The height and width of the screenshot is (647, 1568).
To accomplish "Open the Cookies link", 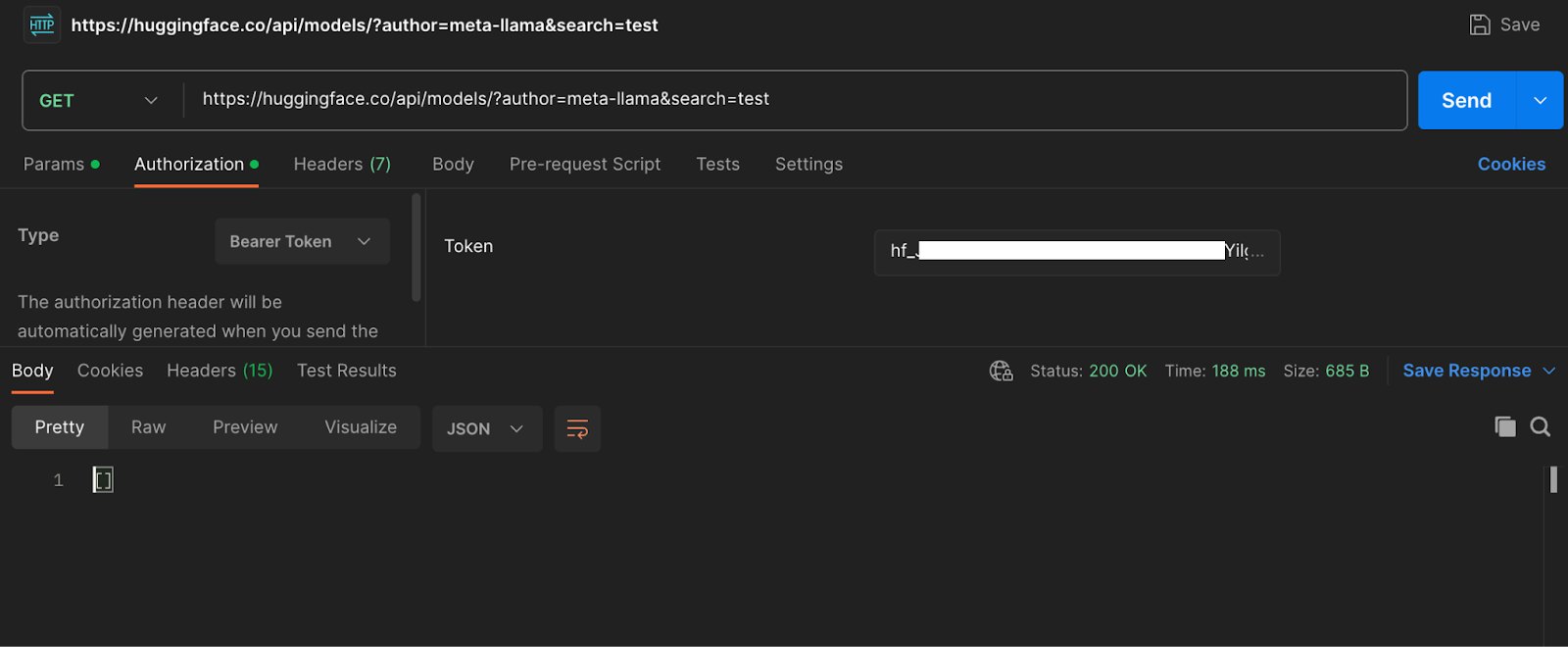I will click(1511, 164).
